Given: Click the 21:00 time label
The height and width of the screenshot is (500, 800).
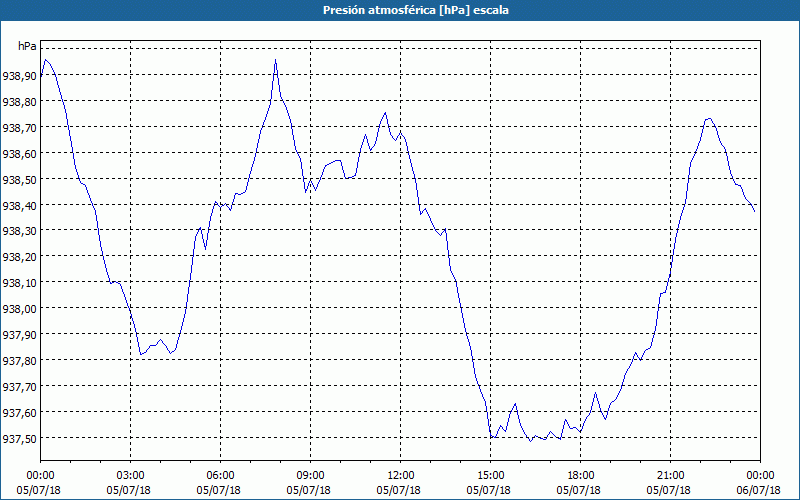Looking at the screenshot, I should point(670,476).
